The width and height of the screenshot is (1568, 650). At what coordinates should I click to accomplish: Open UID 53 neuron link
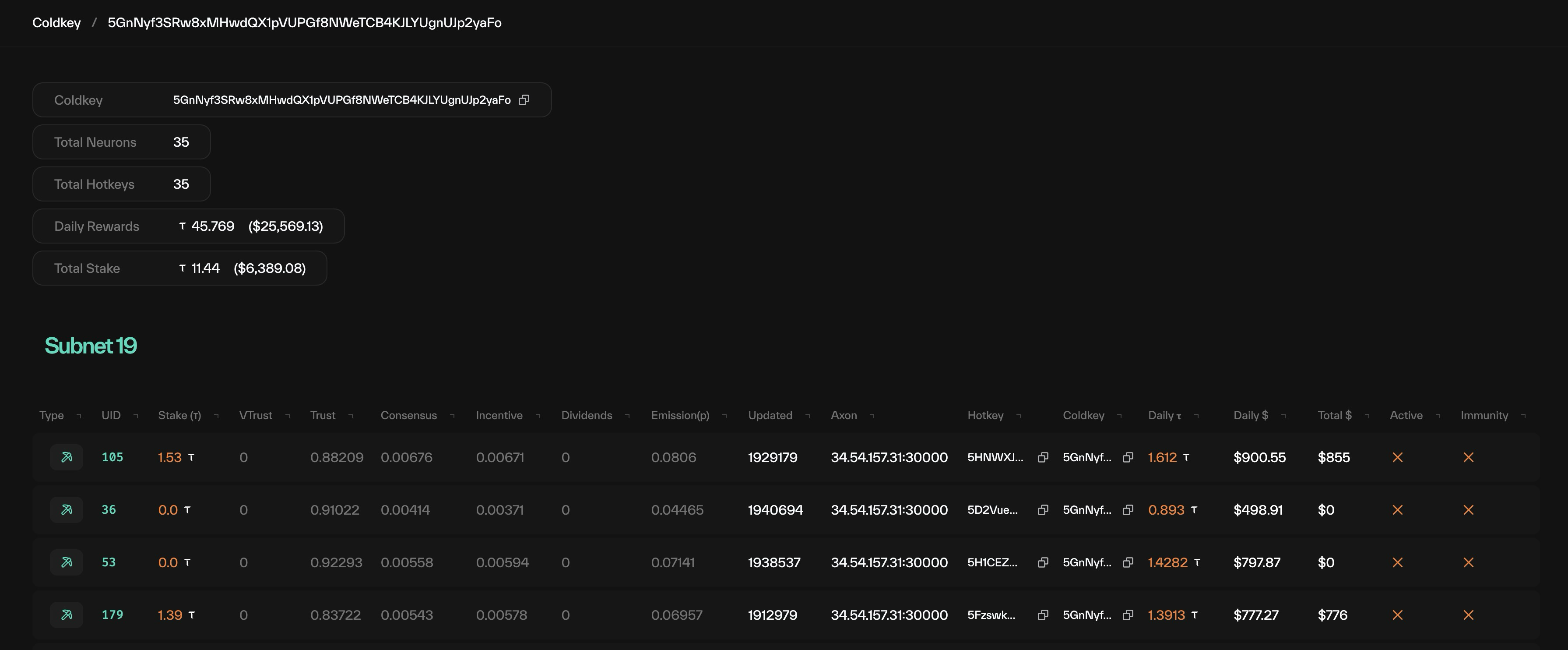(109, 562)
